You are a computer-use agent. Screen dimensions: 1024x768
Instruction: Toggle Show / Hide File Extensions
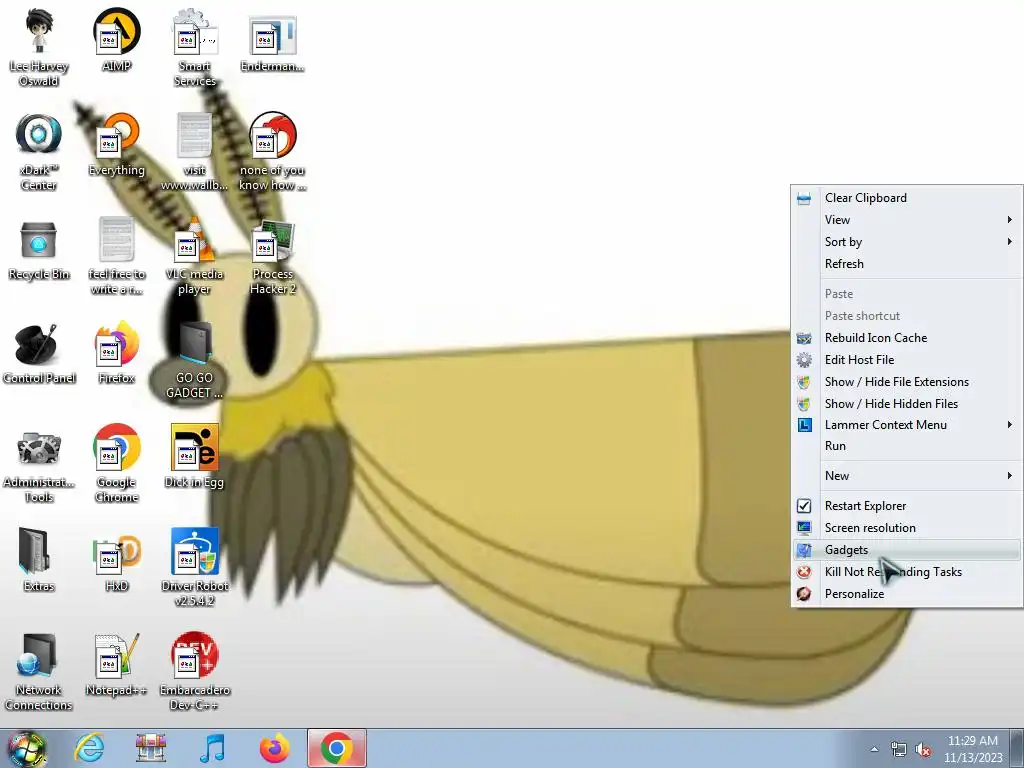coord(906,382)
